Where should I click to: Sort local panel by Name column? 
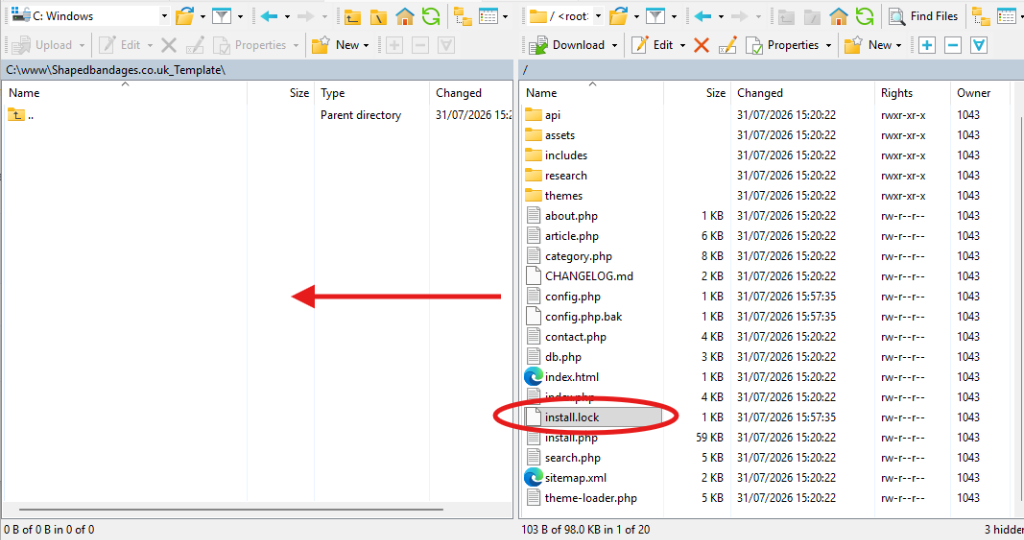click(125, 93)
